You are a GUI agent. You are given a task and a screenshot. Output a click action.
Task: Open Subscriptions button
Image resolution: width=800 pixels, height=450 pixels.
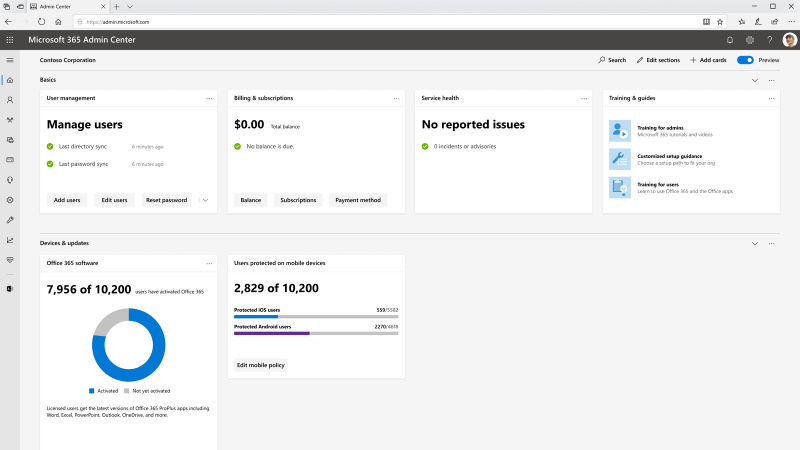pos(298,200)
